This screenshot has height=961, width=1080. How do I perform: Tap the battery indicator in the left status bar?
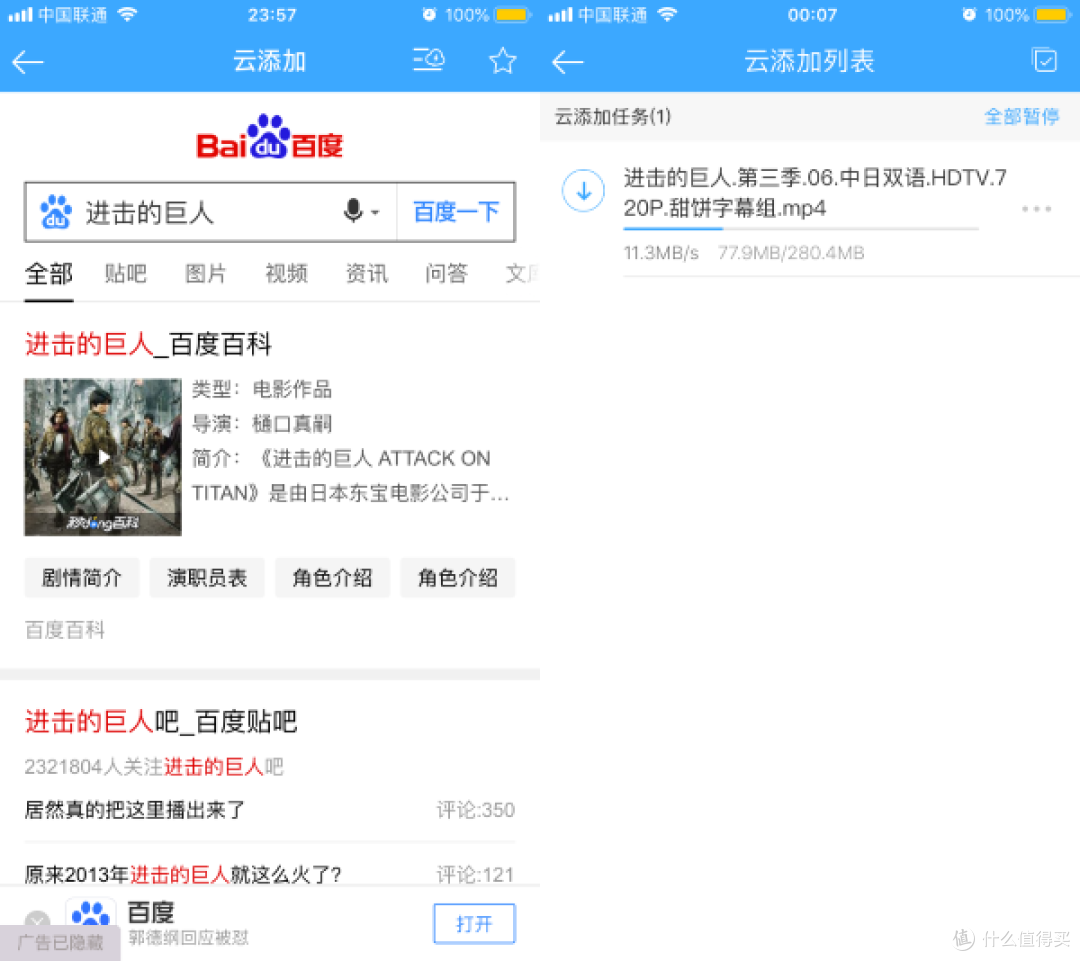511,14
